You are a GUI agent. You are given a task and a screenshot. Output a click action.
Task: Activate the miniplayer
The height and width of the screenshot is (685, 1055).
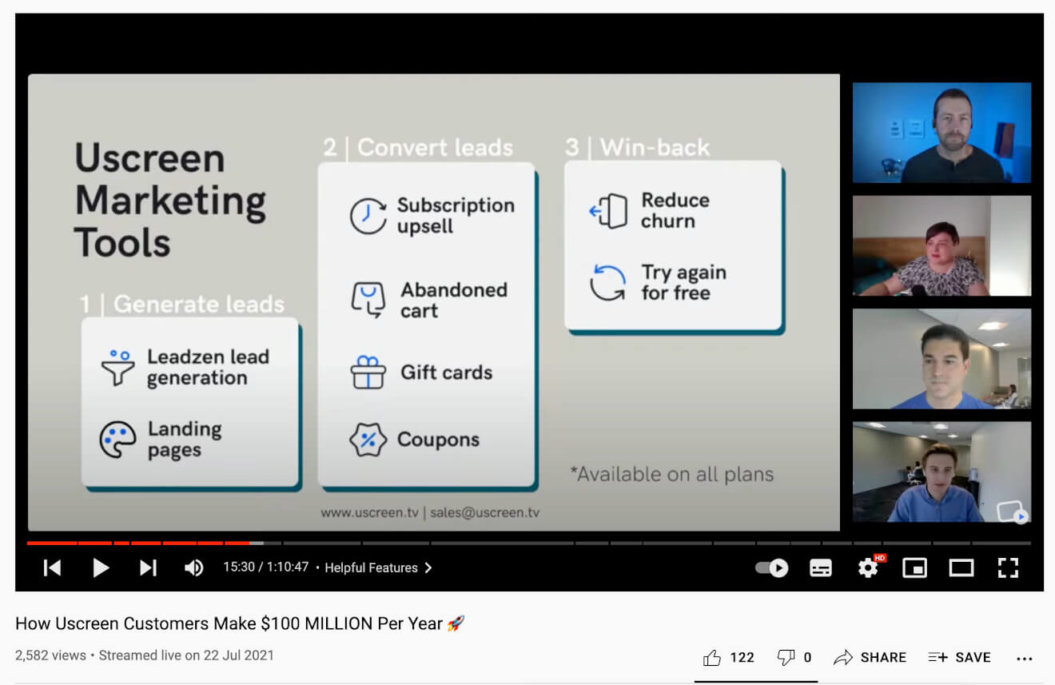pyautogui.click(x=914, y=568)
